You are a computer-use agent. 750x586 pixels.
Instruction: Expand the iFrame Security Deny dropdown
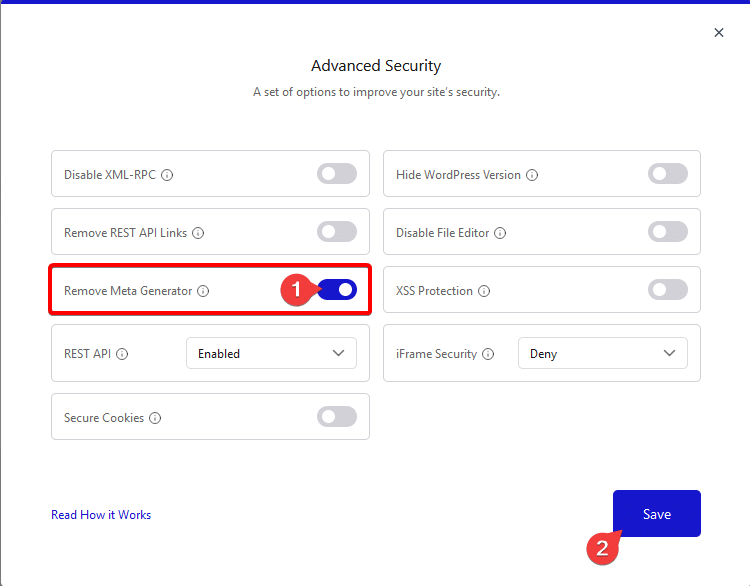(x=602, y=353)
